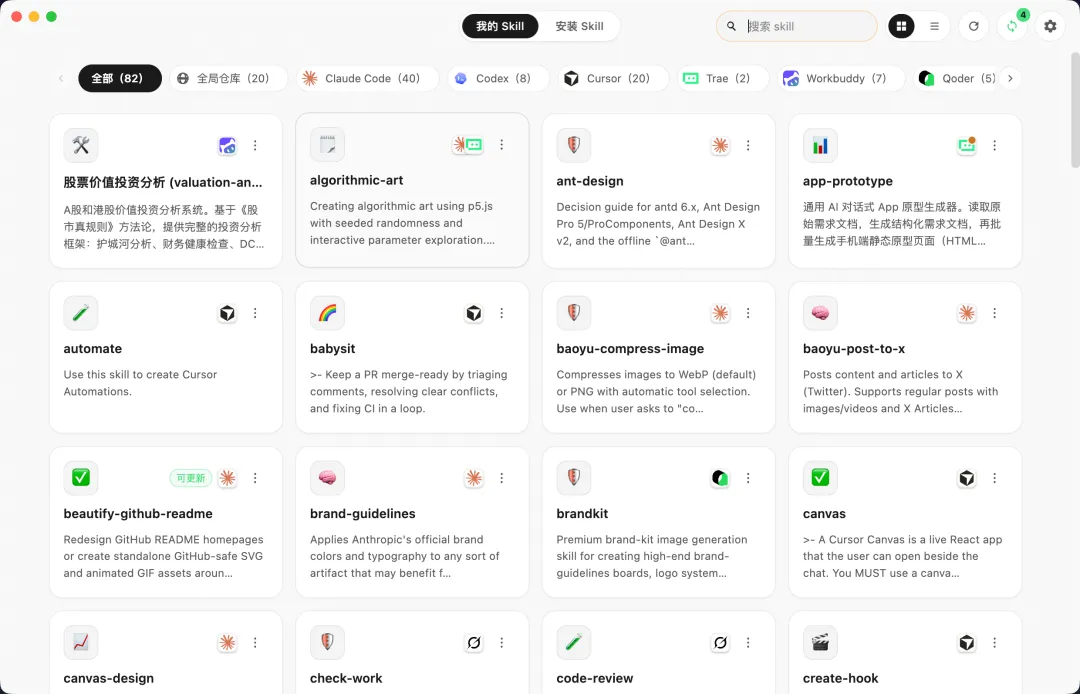Click Claude icon on brand-guidelines card
Viewport: 1080px width, 694px height.
[x=474, y=478]
